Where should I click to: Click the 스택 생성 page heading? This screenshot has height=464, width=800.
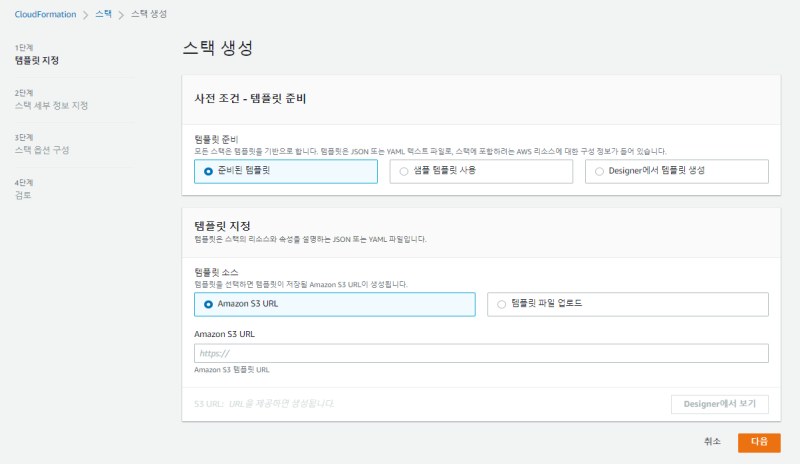217,49
